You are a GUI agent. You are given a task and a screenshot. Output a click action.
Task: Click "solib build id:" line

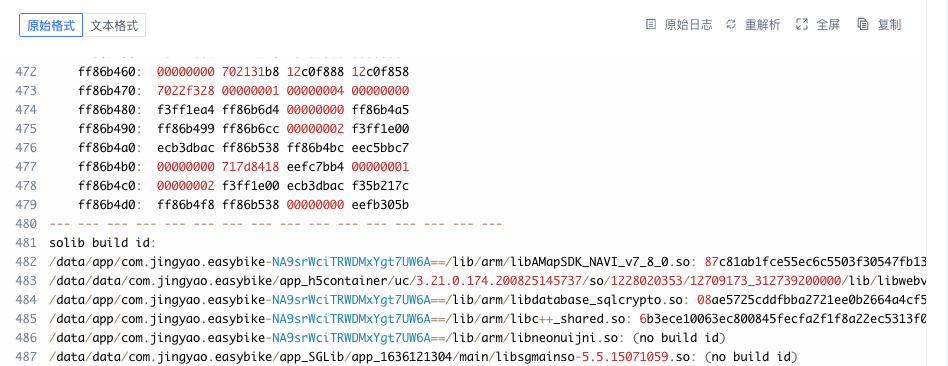103,243
